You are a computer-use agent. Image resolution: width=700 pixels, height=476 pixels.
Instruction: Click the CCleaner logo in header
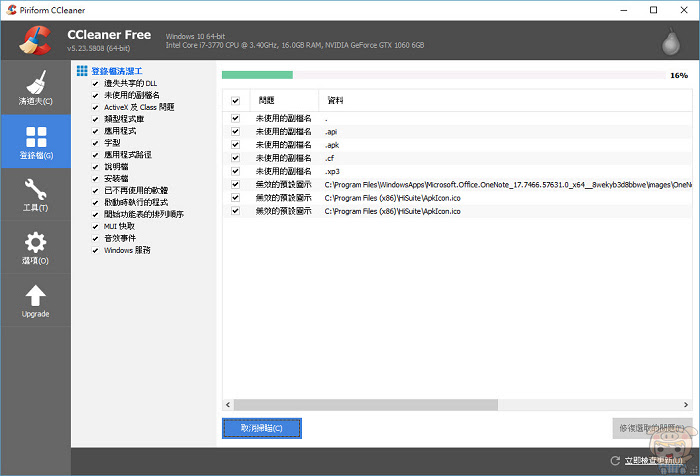click(x=35, y=40)
